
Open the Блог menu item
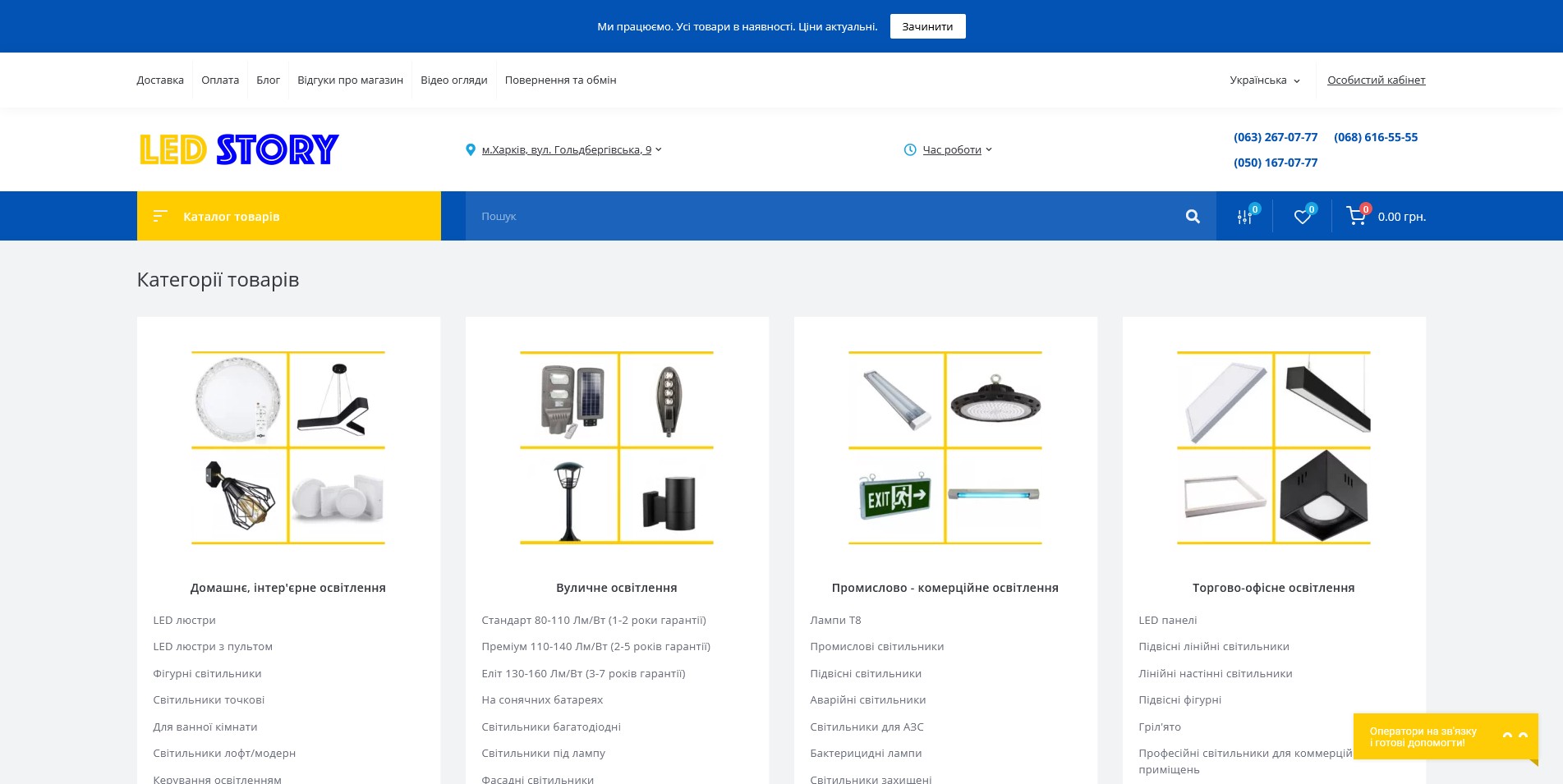tap(268, 80)
